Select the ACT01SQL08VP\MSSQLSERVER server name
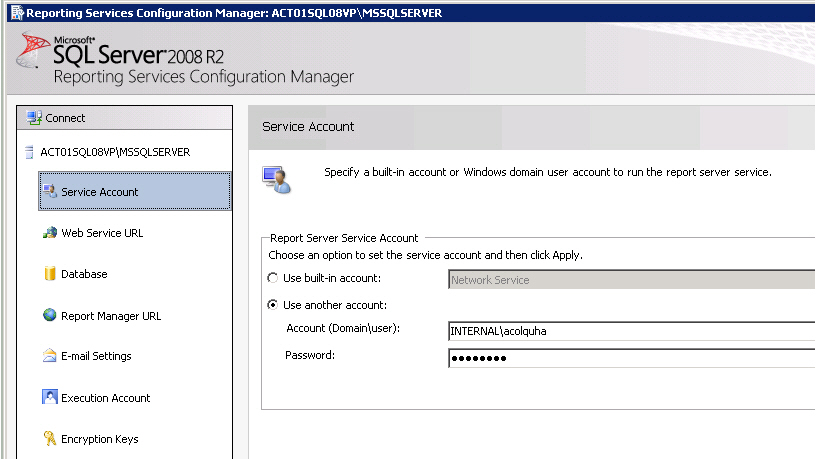This screenshot has height=459, width=819. (x=115, y=152)
